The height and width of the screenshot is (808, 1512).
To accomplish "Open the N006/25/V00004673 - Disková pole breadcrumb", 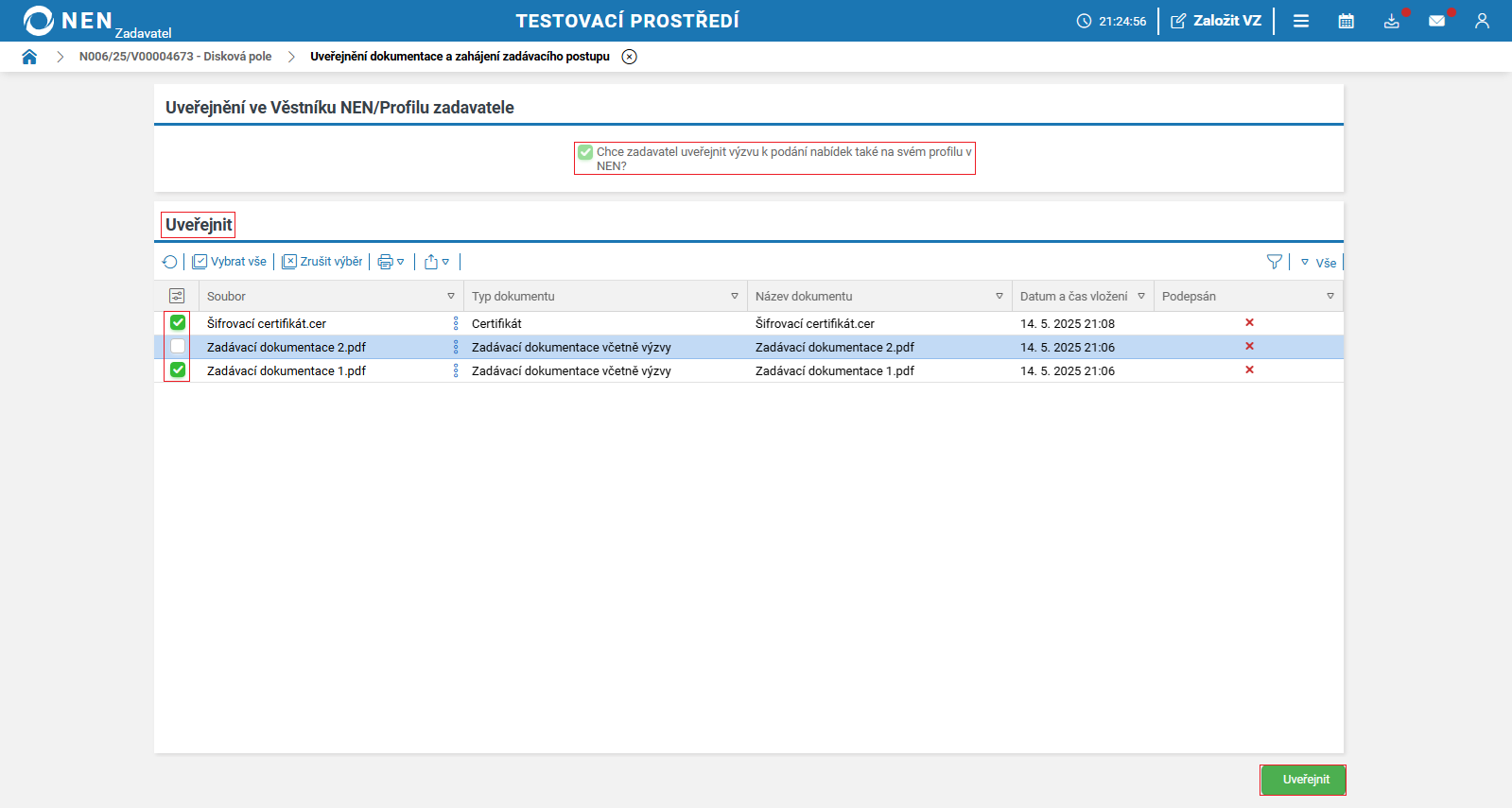I will [x=175, y=57].
